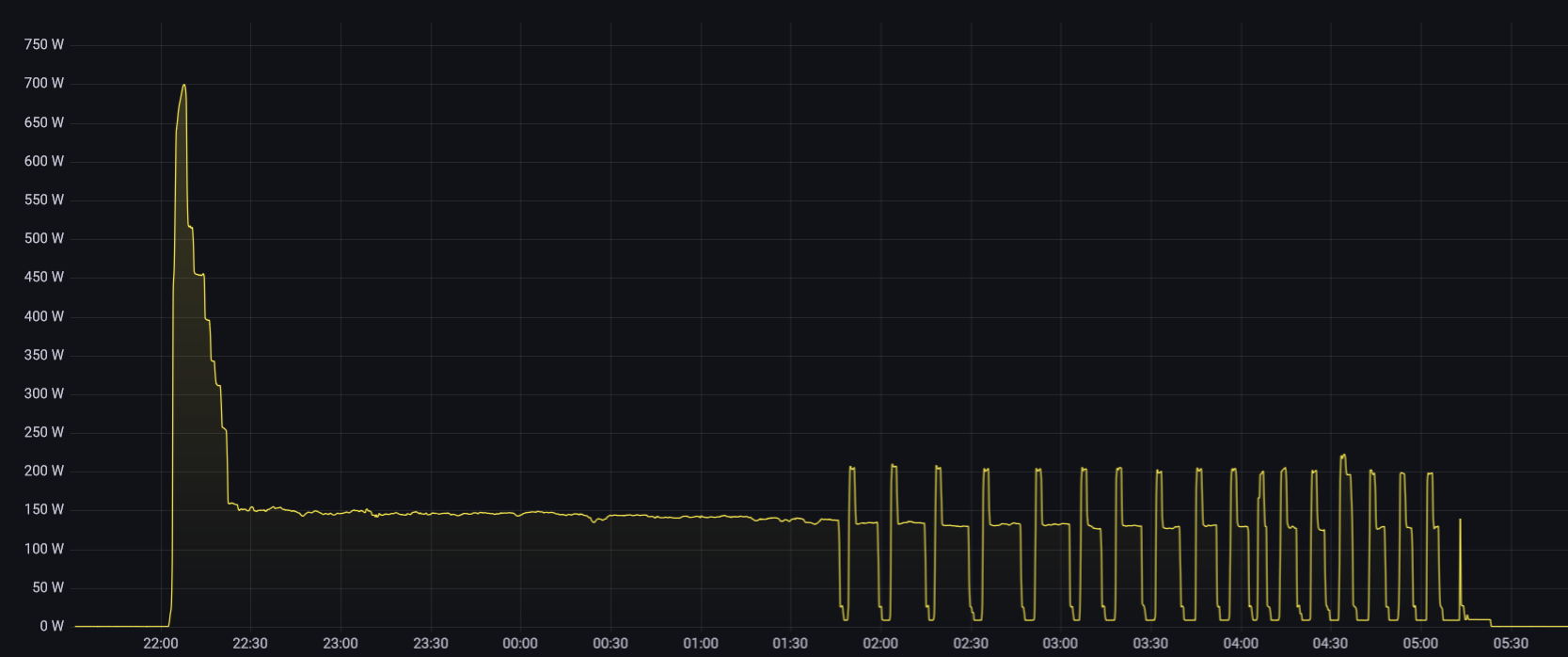
Task: Click the 100 W axis label
Action: click(44, 549)
